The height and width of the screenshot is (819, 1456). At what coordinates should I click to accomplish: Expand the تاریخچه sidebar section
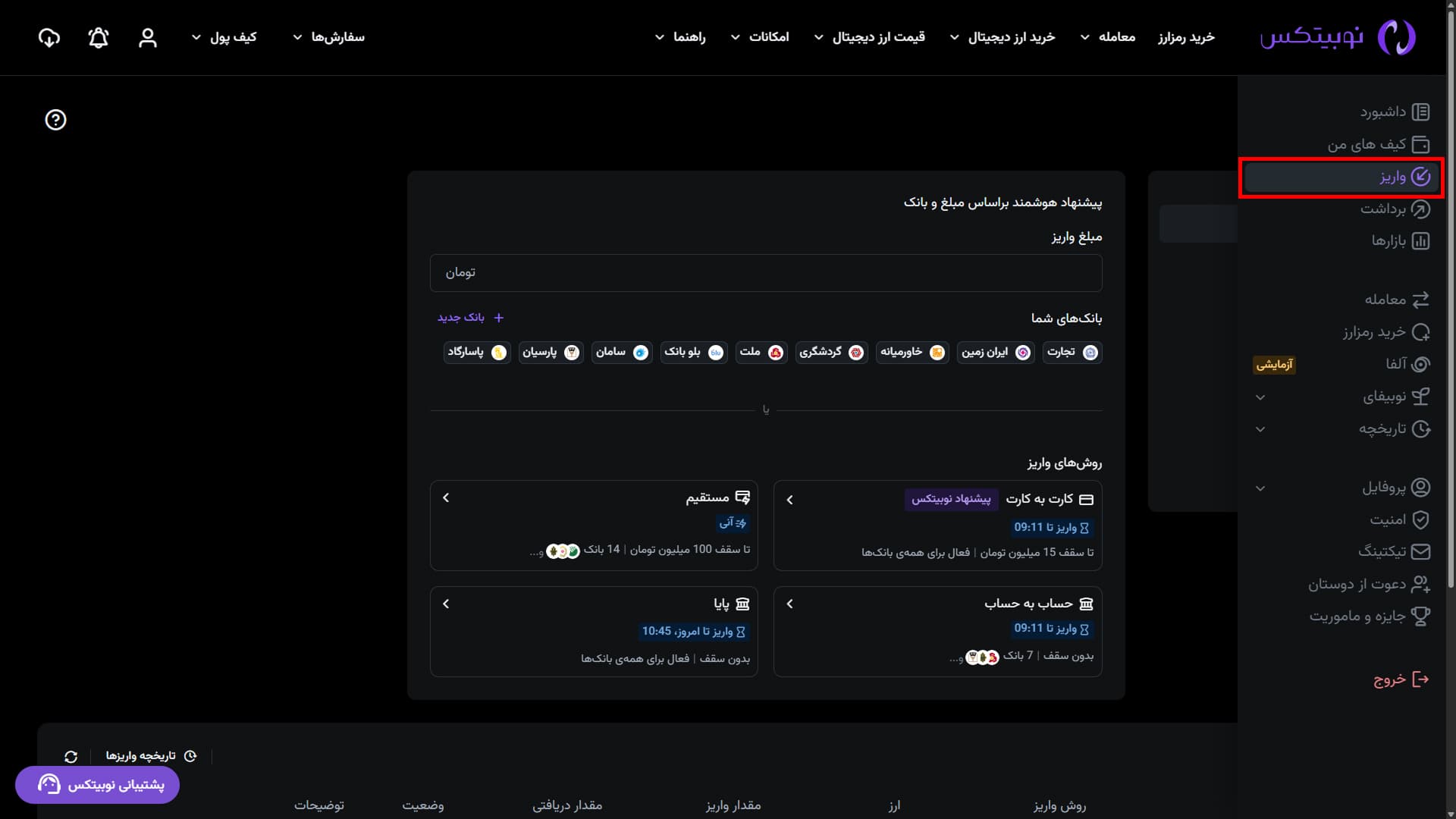pyautogui.click(x=1260, y=429)
